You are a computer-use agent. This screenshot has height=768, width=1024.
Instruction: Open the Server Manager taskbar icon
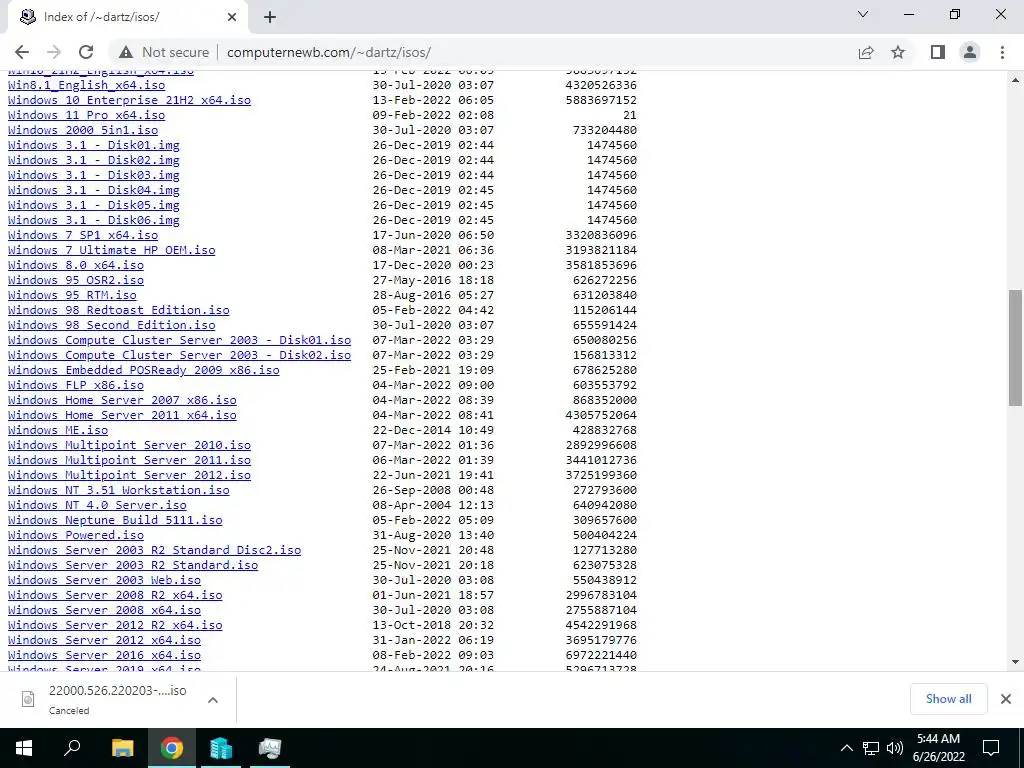pyautogui.click(x=221, y=748)
